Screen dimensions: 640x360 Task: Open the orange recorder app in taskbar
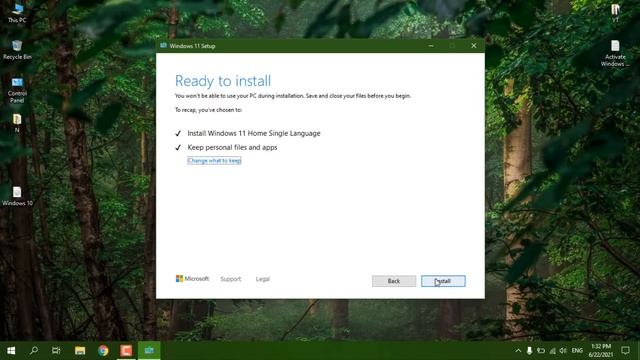[126, 351]
